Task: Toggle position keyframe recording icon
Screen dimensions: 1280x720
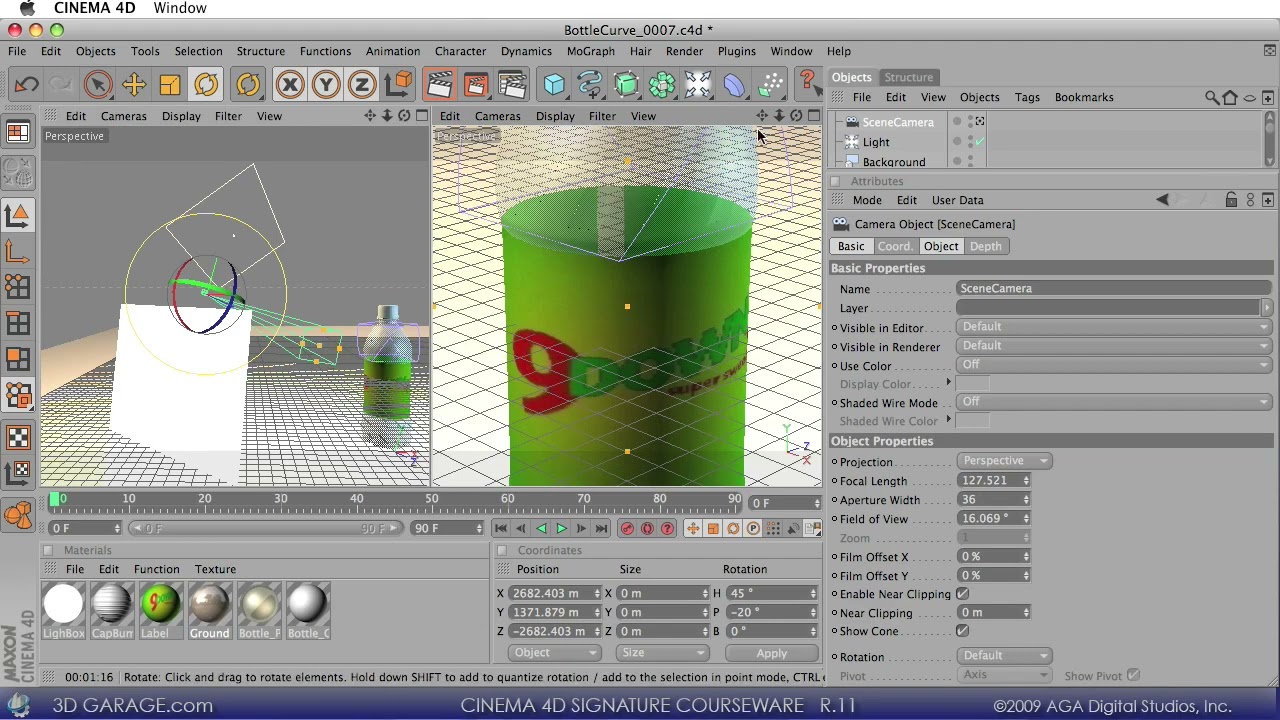Action: (x=692, y=528)
